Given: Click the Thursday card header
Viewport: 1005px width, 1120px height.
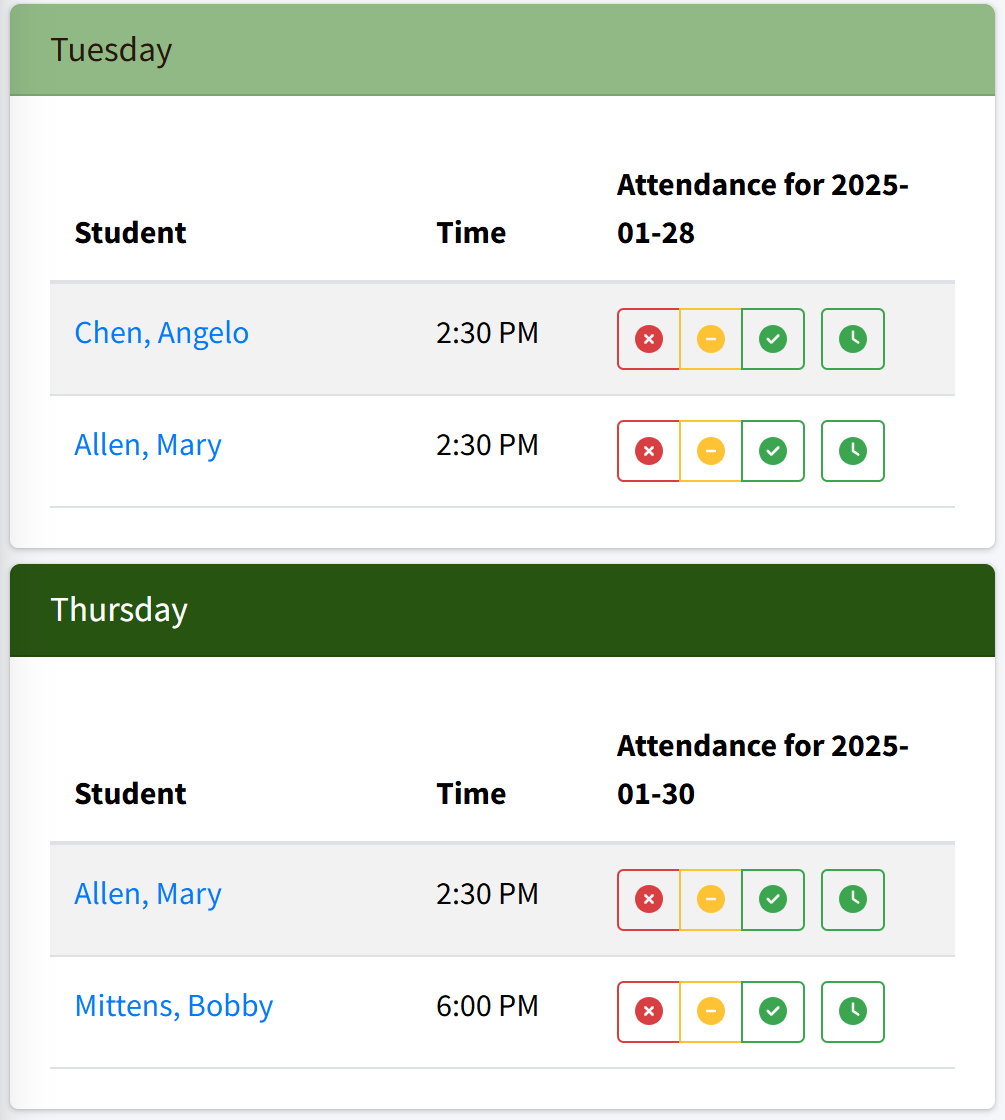Looking at the screenshot, I should (502, 610).
